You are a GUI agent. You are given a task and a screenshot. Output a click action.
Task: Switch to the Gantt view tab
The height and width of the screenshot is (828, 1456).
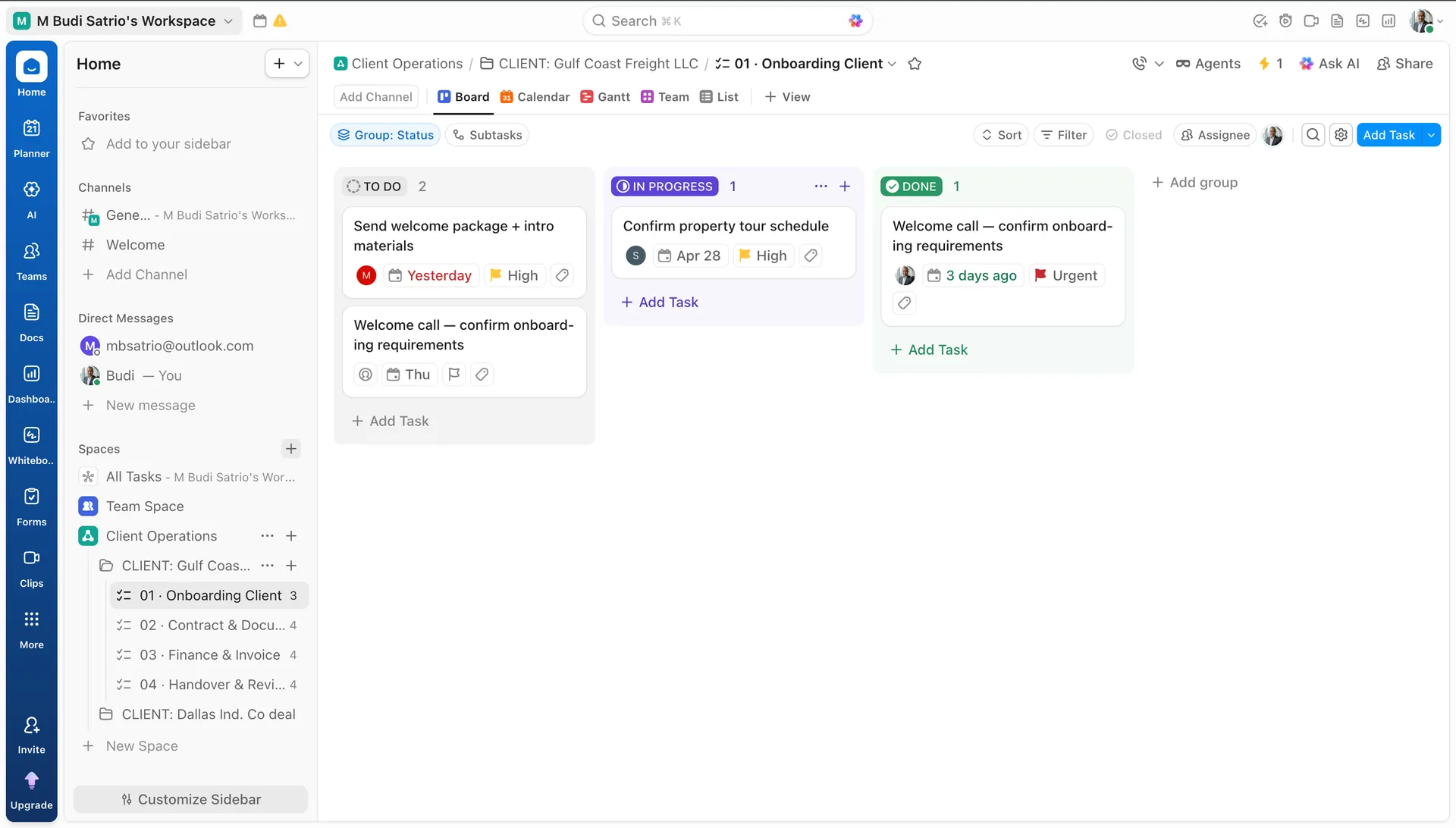[604, 96]
